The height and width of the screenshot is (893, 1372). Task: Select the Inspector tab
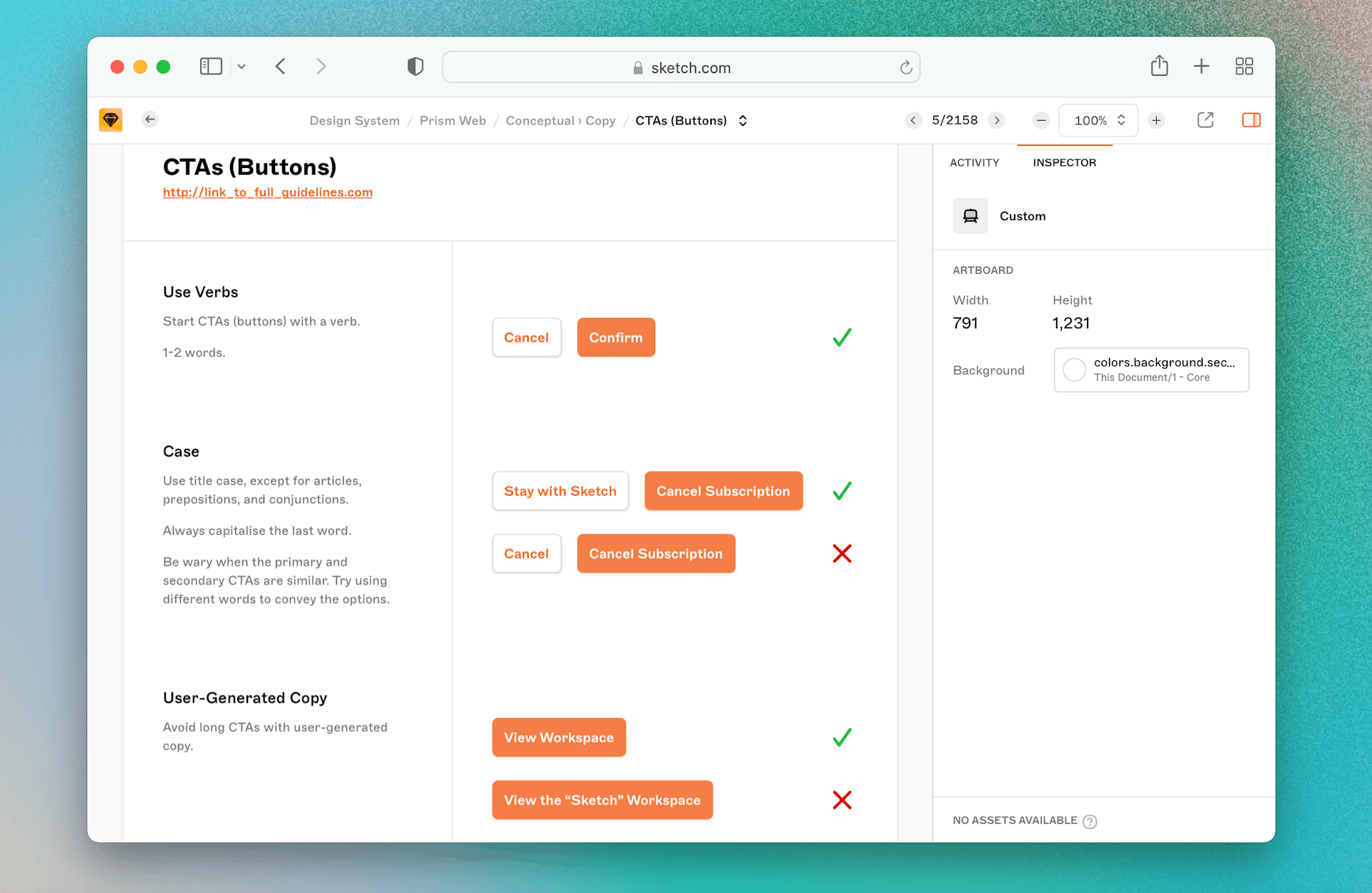click(1064, 162)
